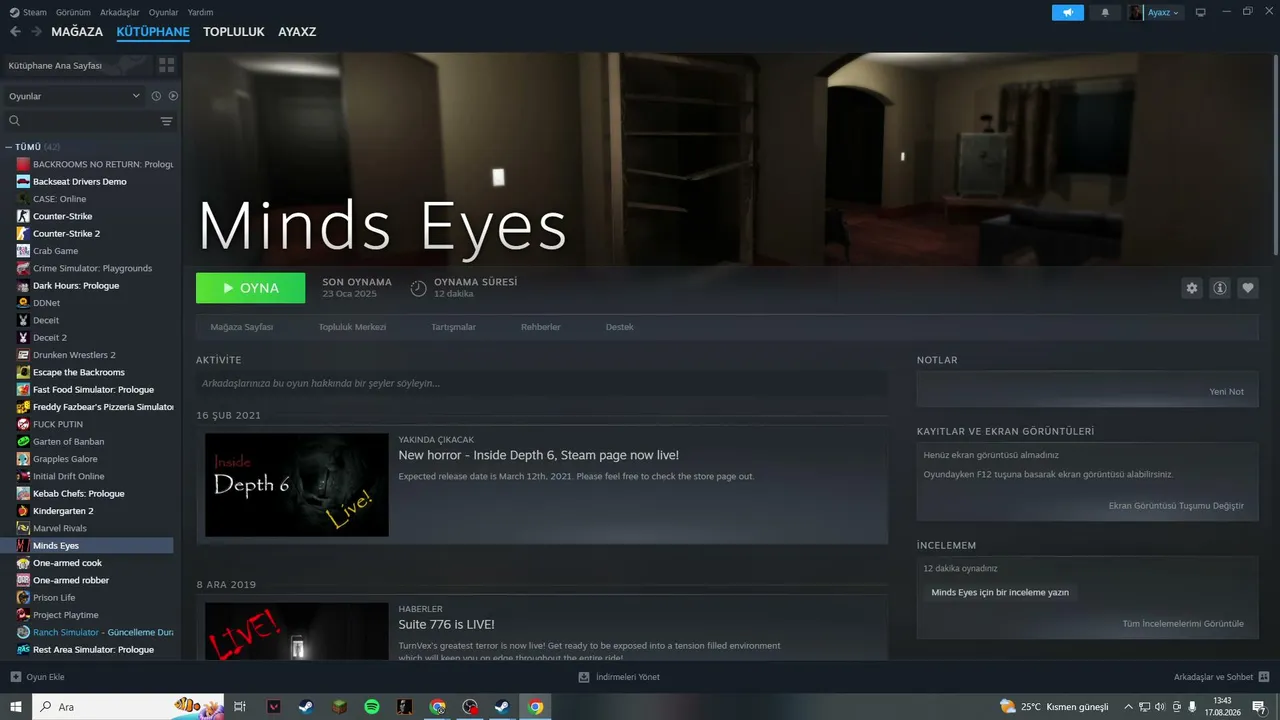Viewport: 1280px width, 720px height.
Task: Go back with the left arrow
Action: point(15,32)
